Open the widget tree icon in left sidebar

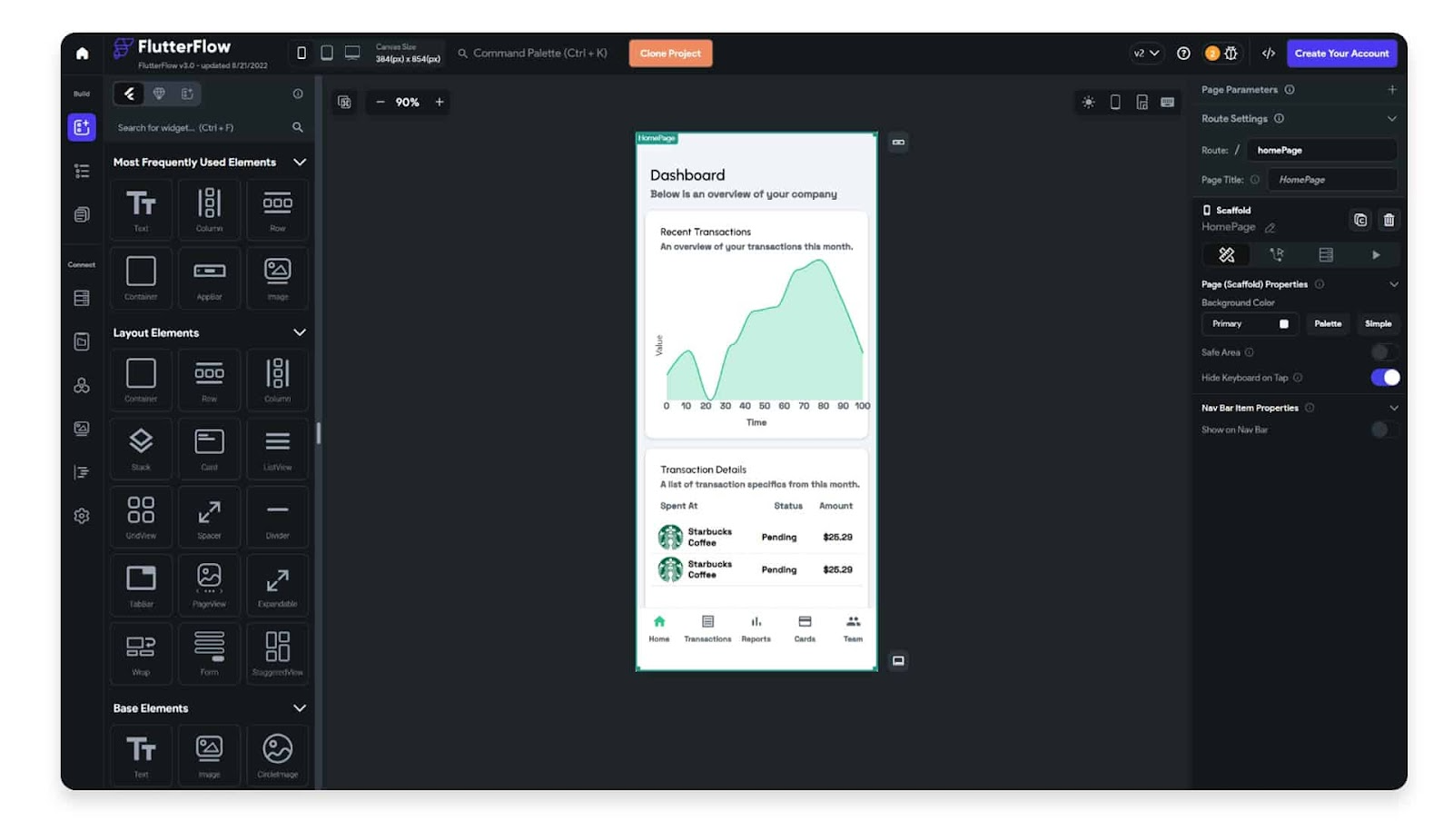82,171
